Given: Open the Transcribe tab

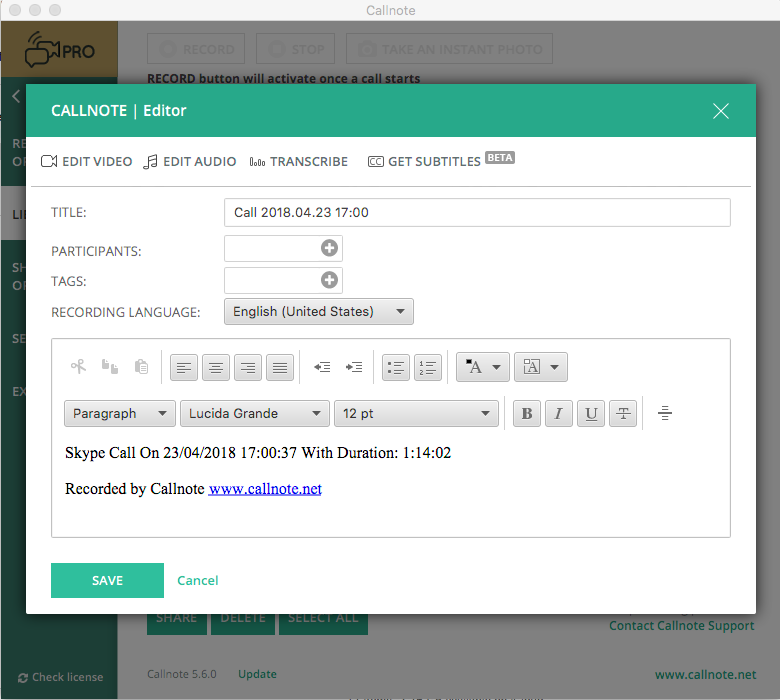Looking at the screenshot, I should 298,162.
